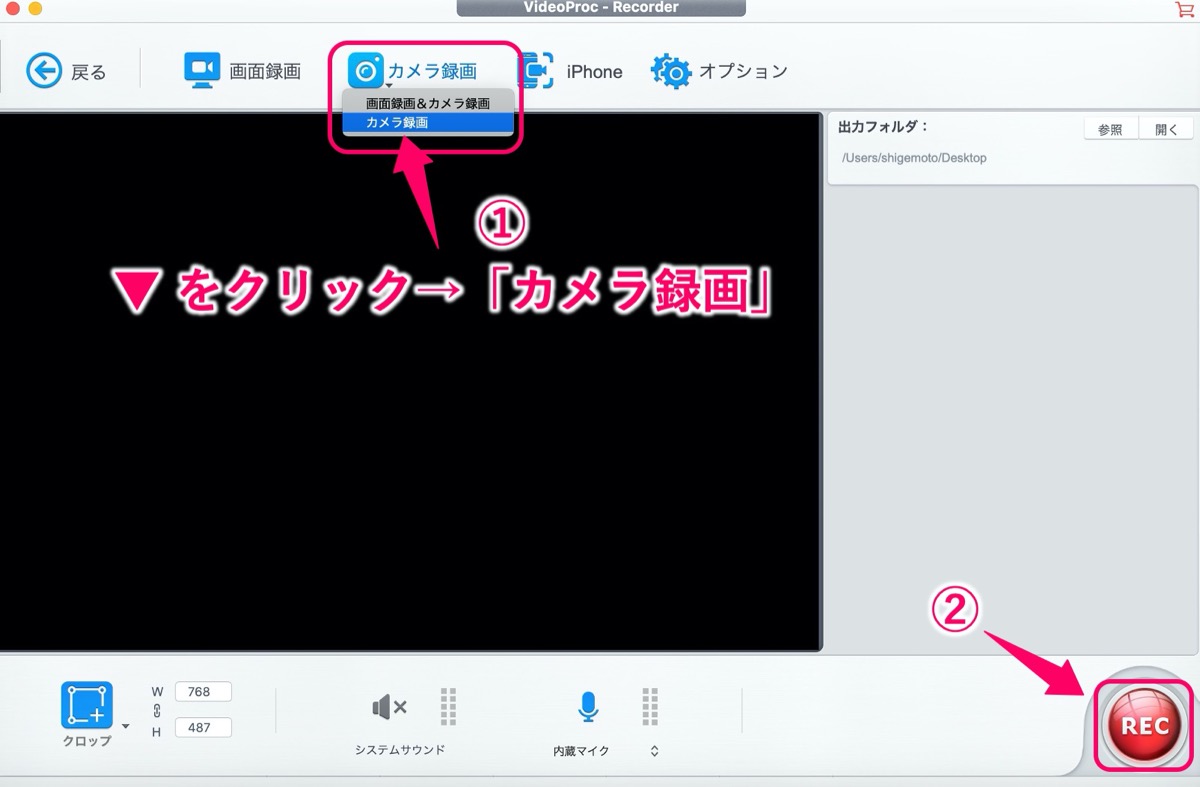Choose 画面録画＆カメラ録画 from the dropdown menu
The height and width of the screenshot is (787, 1200).
tap(428, 103)
